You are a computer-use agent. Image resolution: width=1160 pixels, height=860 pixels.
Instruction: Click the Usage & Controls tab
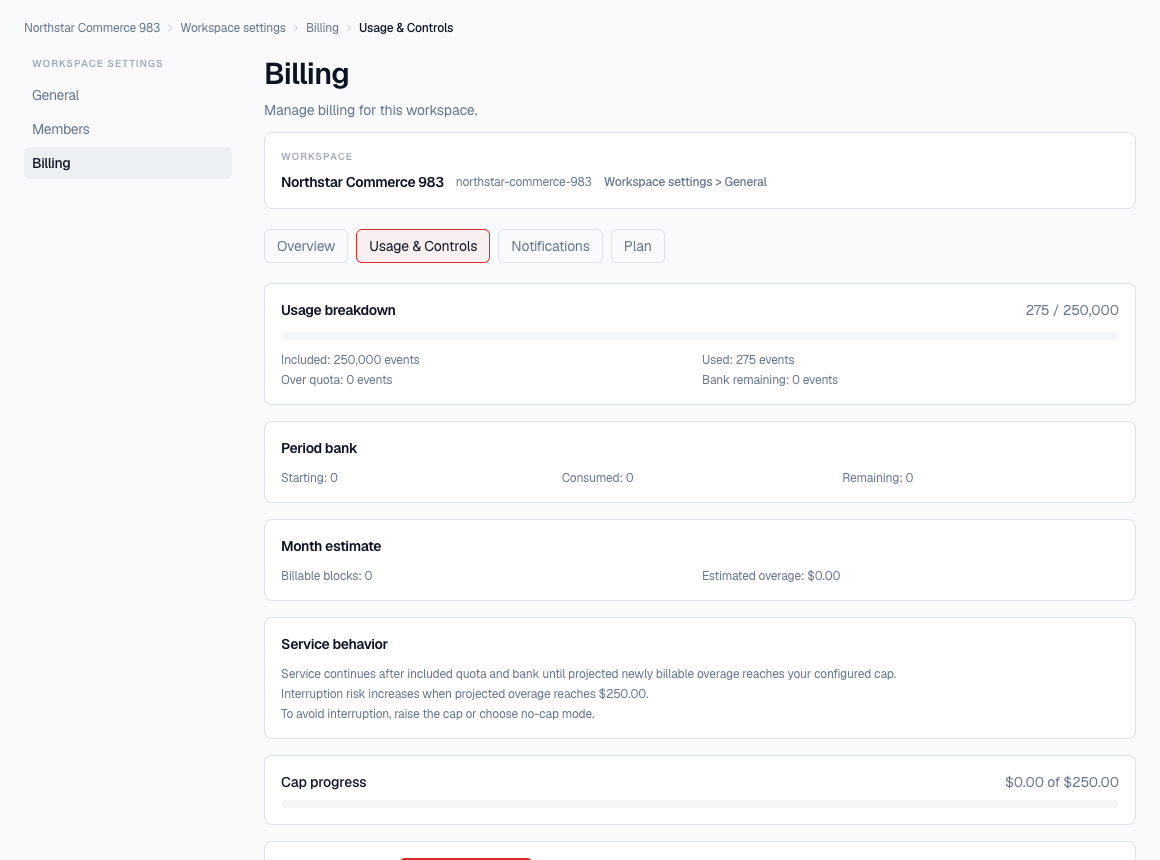point(422,245)
